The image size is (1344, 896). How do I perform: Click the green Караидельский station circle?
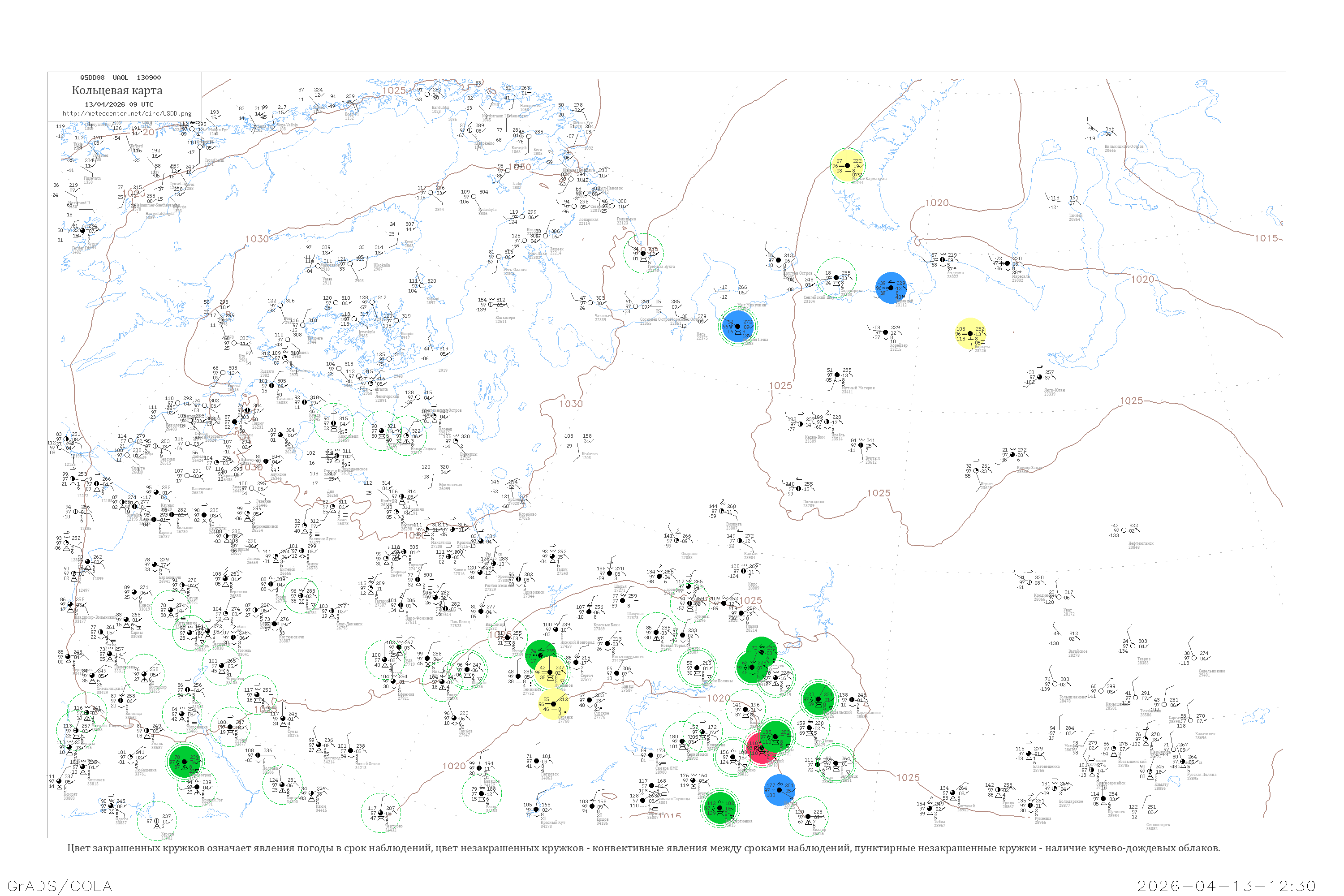pos(818,698)
